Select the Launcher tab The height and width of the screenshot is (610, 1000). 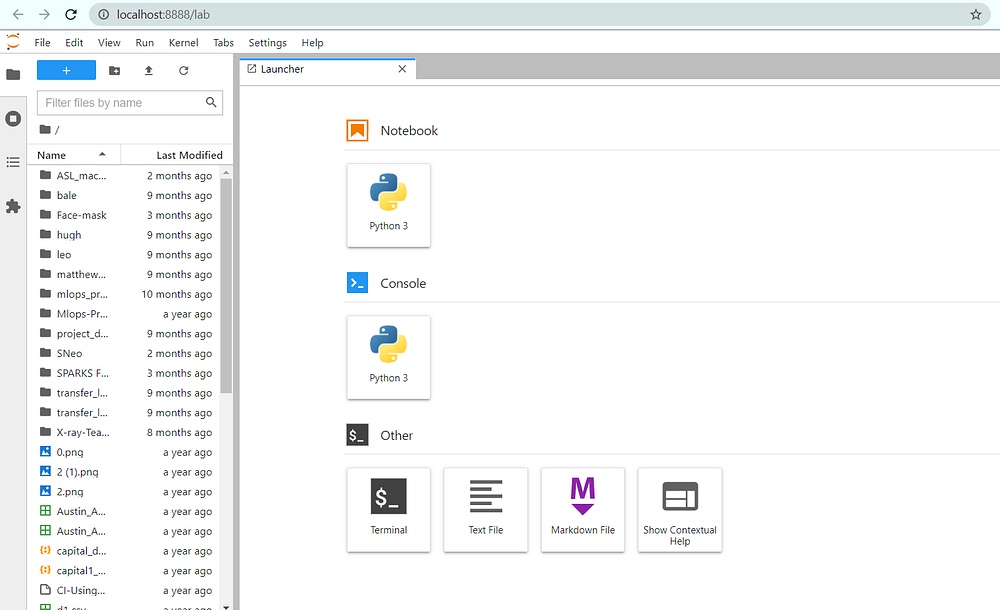[328, 69]
